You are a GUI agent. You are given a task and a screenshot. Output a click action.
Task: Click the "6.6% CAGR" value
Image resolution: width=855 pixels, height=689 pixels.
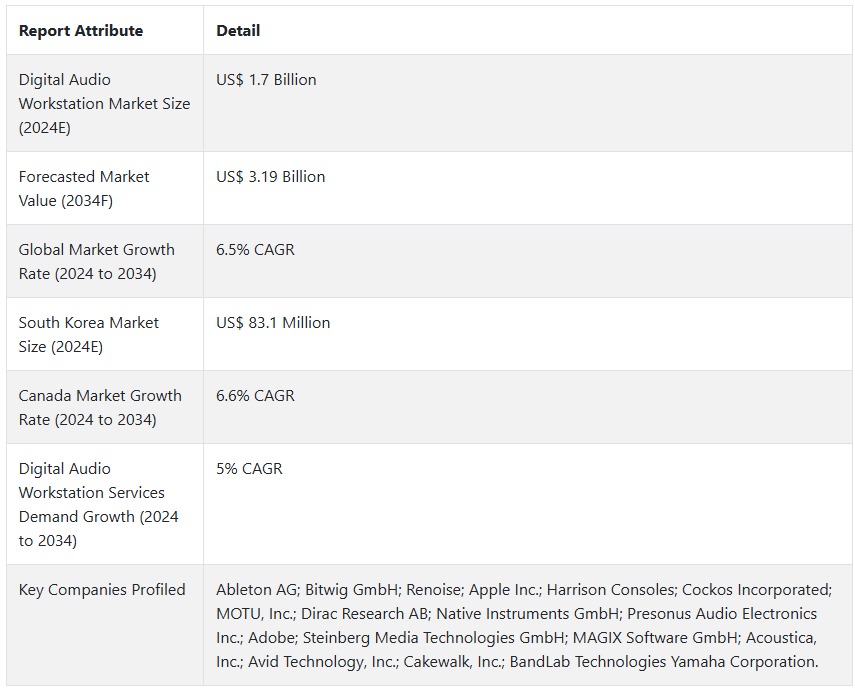coord(255,396)
